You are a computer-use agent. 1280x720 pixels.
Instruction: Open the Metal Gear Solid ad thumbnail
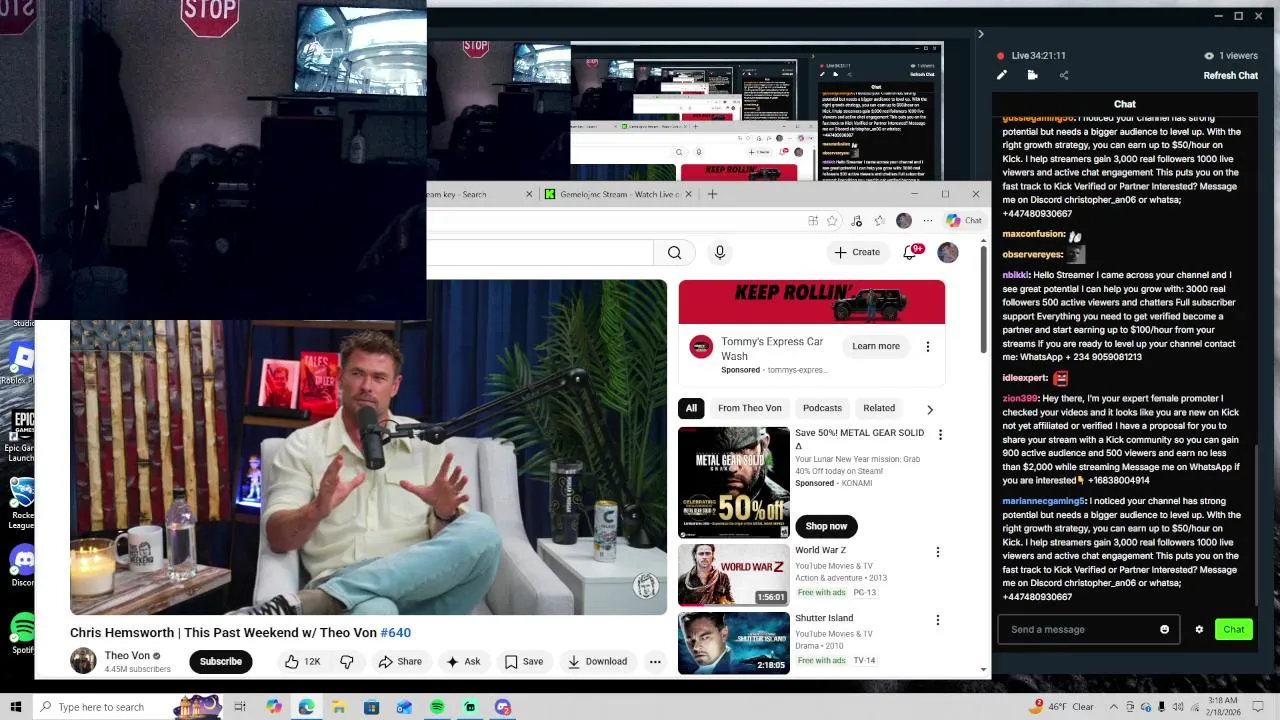point(734,482)
